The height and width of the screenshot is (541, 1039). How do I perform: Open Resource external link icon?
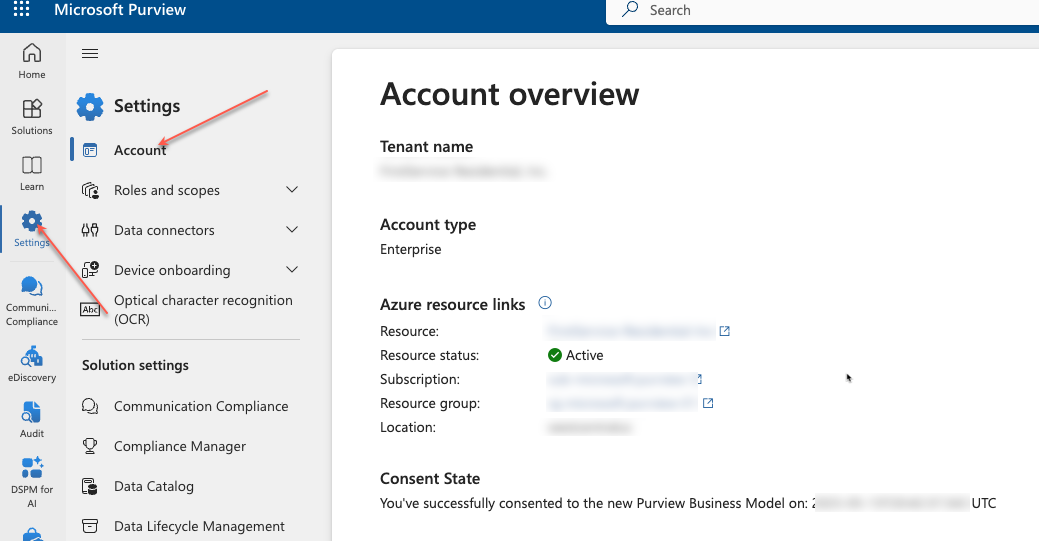click(724, 331)
